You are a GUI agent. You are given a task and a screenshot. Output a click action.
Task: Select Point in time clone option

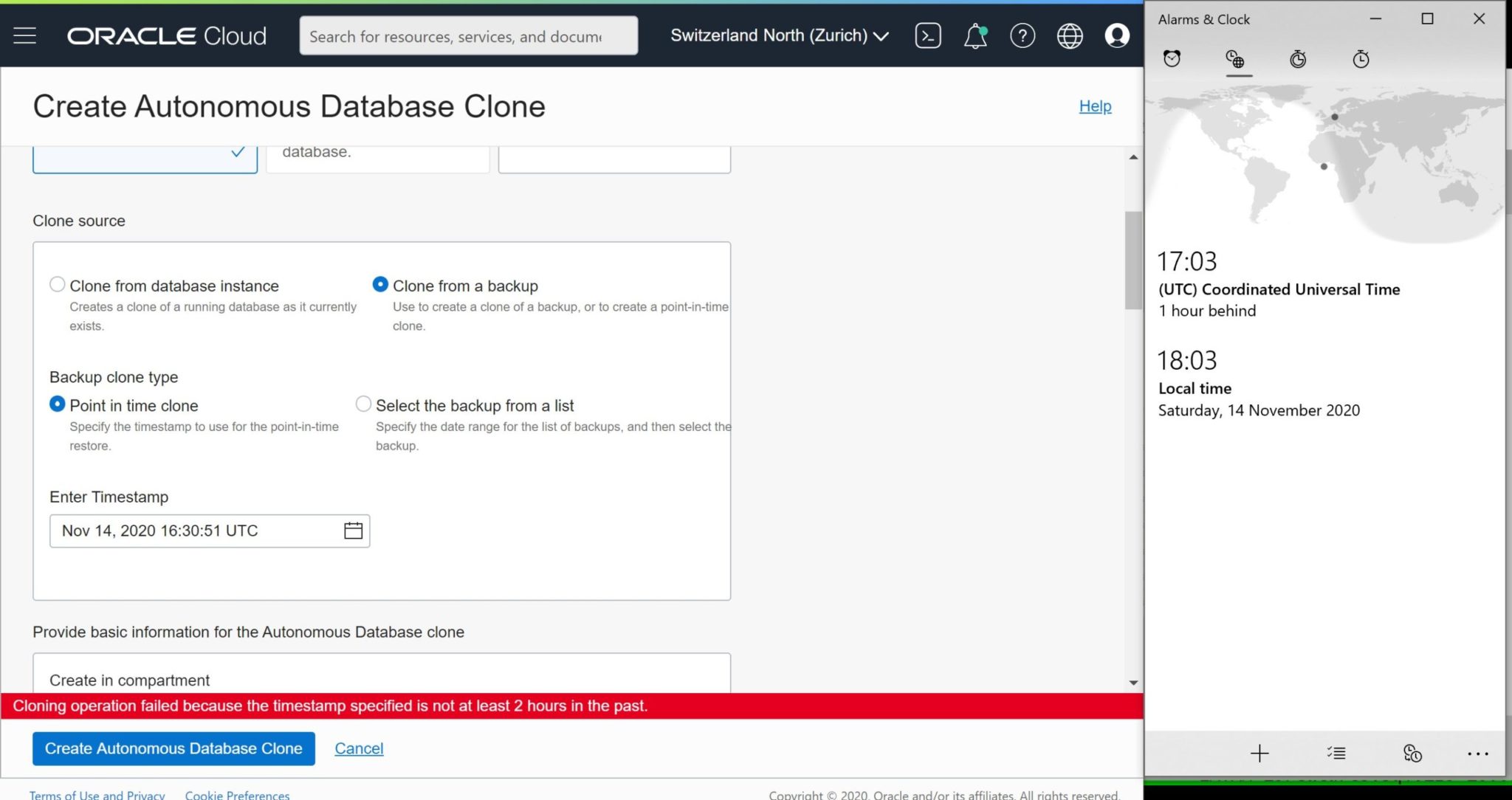57,404
